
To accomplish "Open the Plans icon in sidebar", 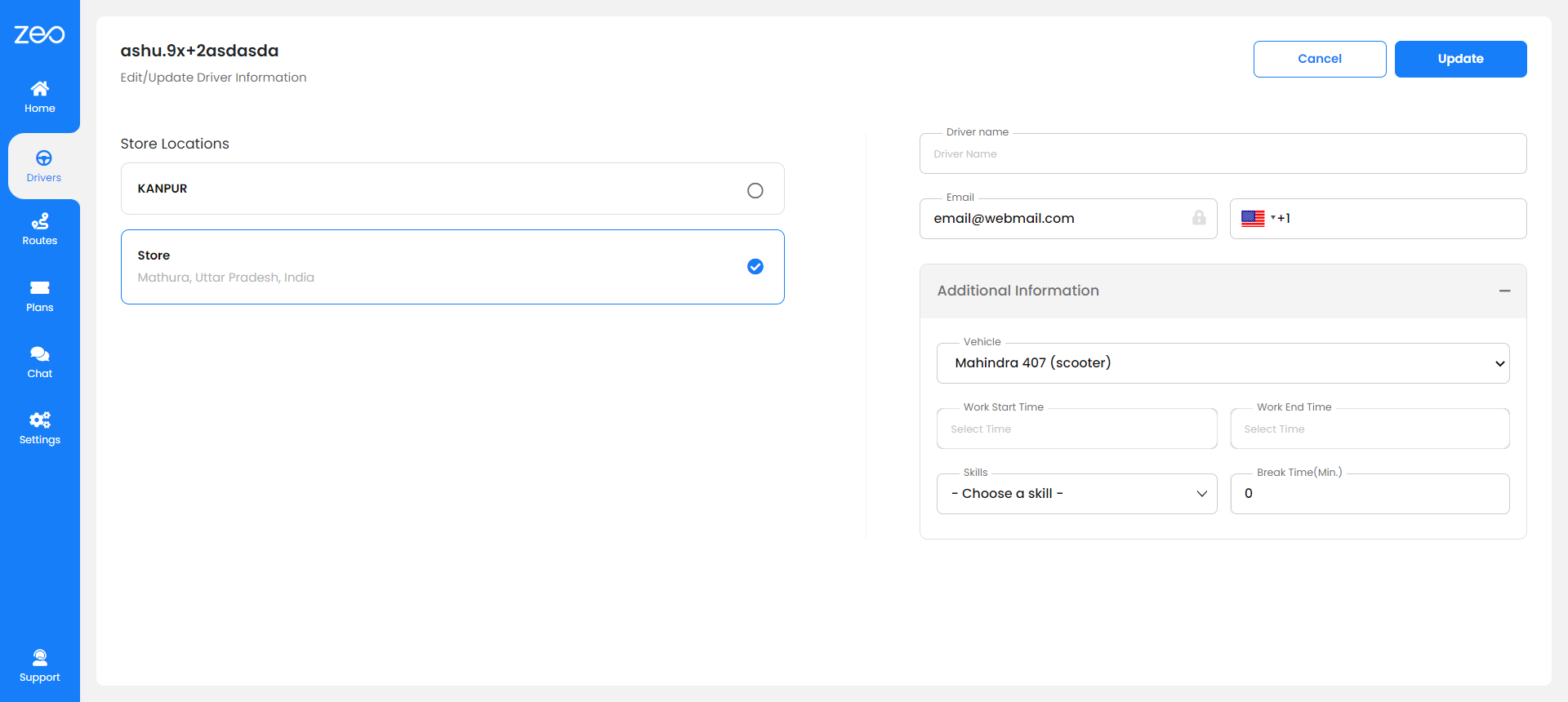I will (39, 288).
